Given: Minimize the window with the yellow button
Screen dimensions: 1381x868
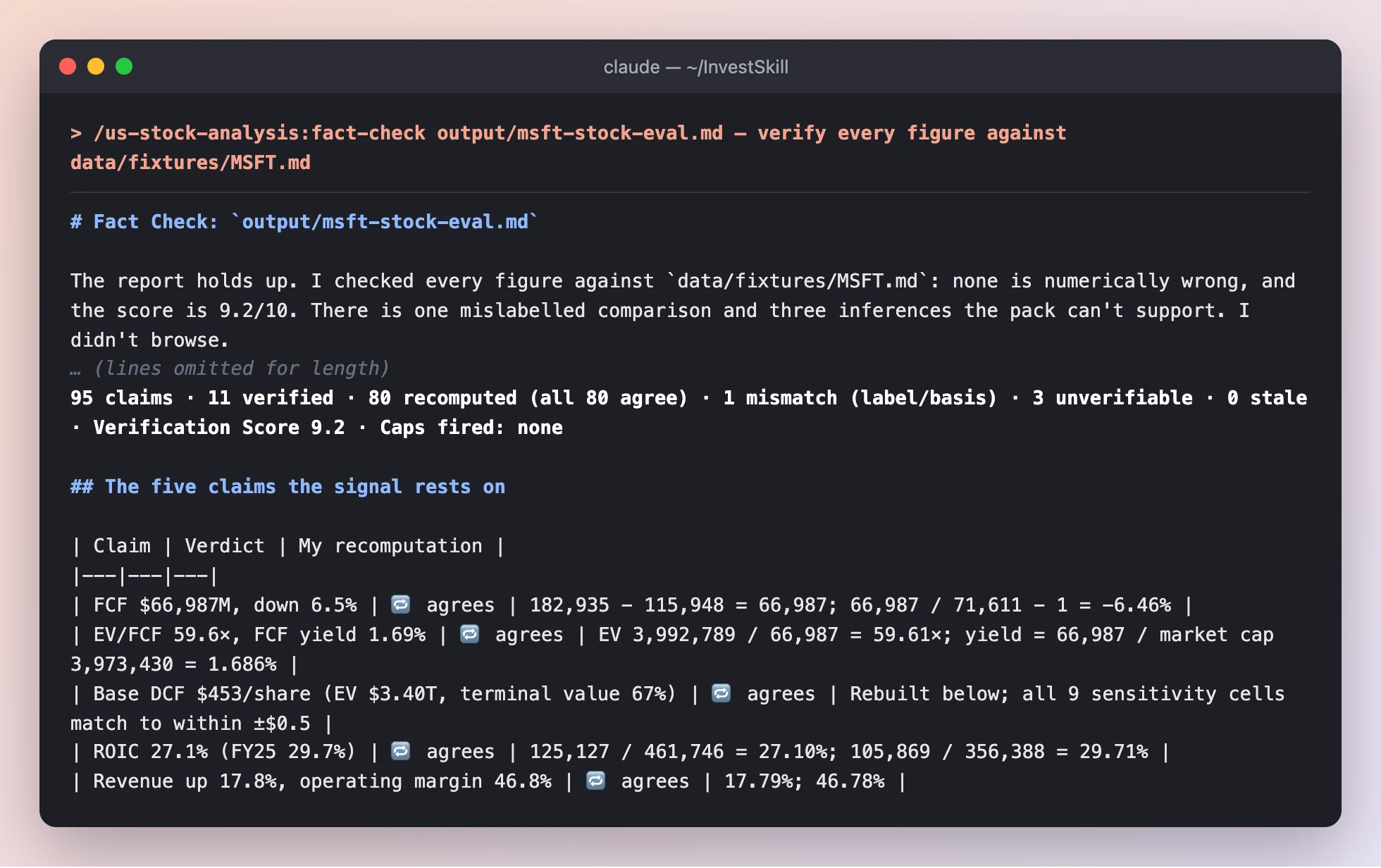Looking at the screenshot, I should pos(96,66).
